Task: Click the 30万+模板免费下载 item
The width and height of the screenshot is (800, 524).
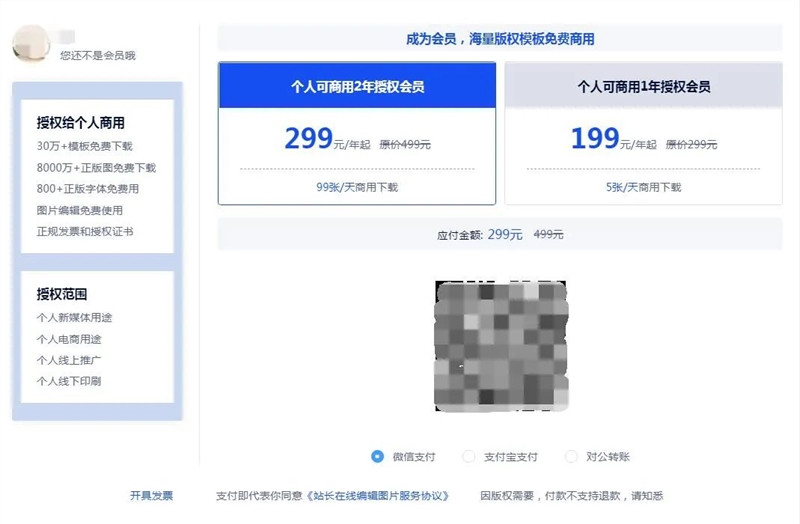Action: click(84, 146)
